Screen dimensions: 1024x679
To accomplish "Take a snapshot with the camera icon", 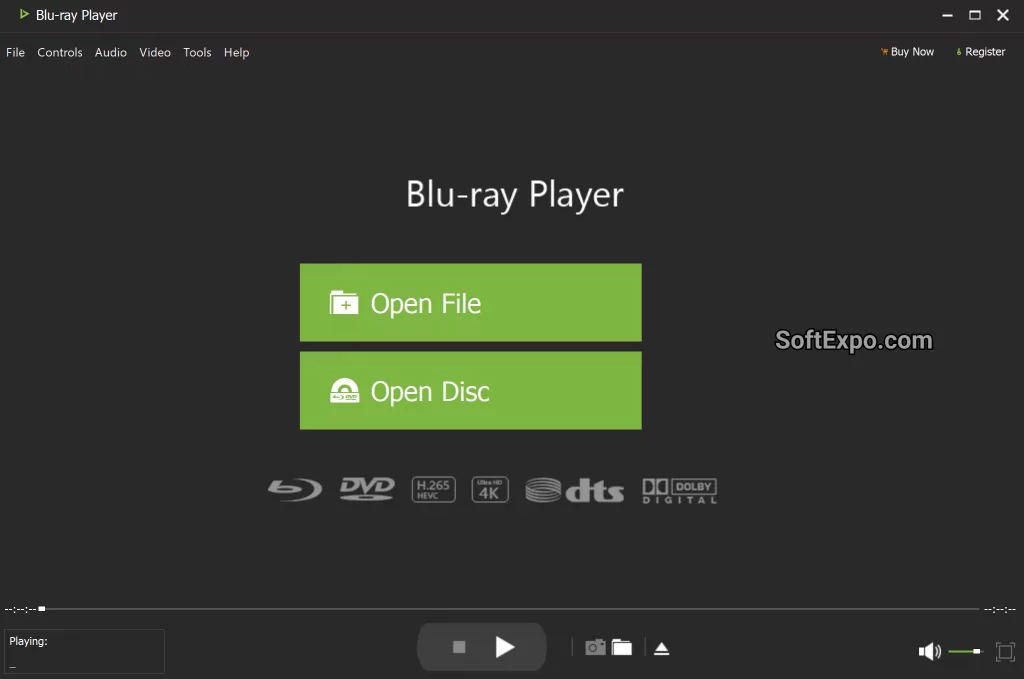I will [594, 647].
